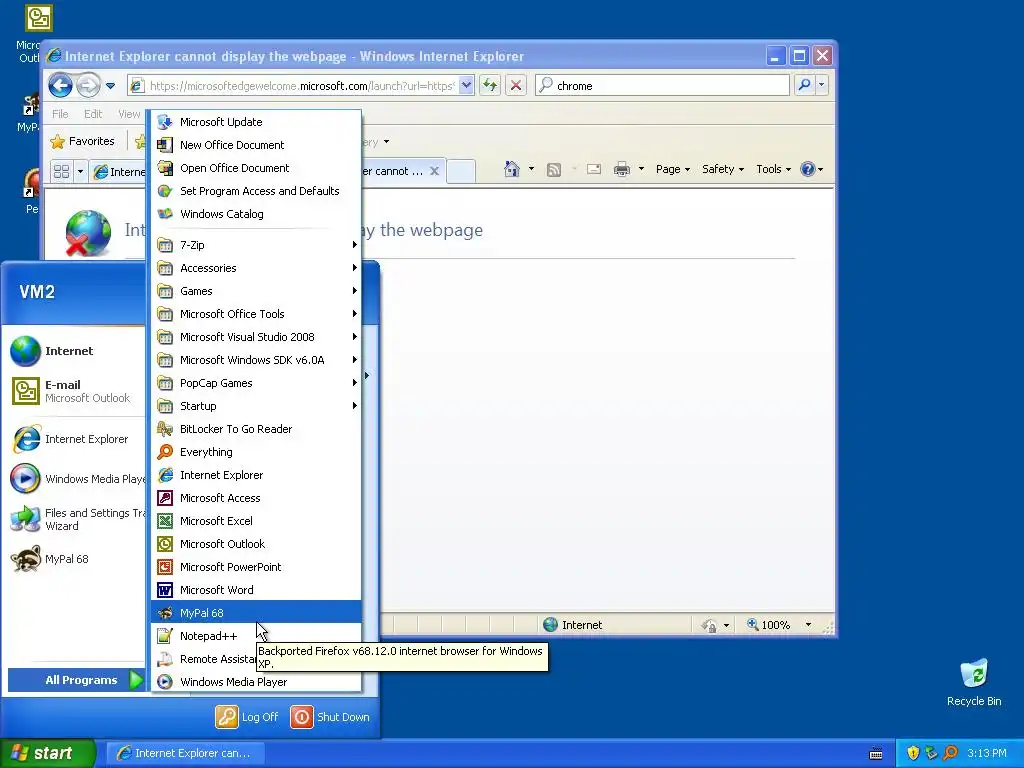1024x768 pixels.
Task: Open the IE Tools menu
Action: (773, 169)
